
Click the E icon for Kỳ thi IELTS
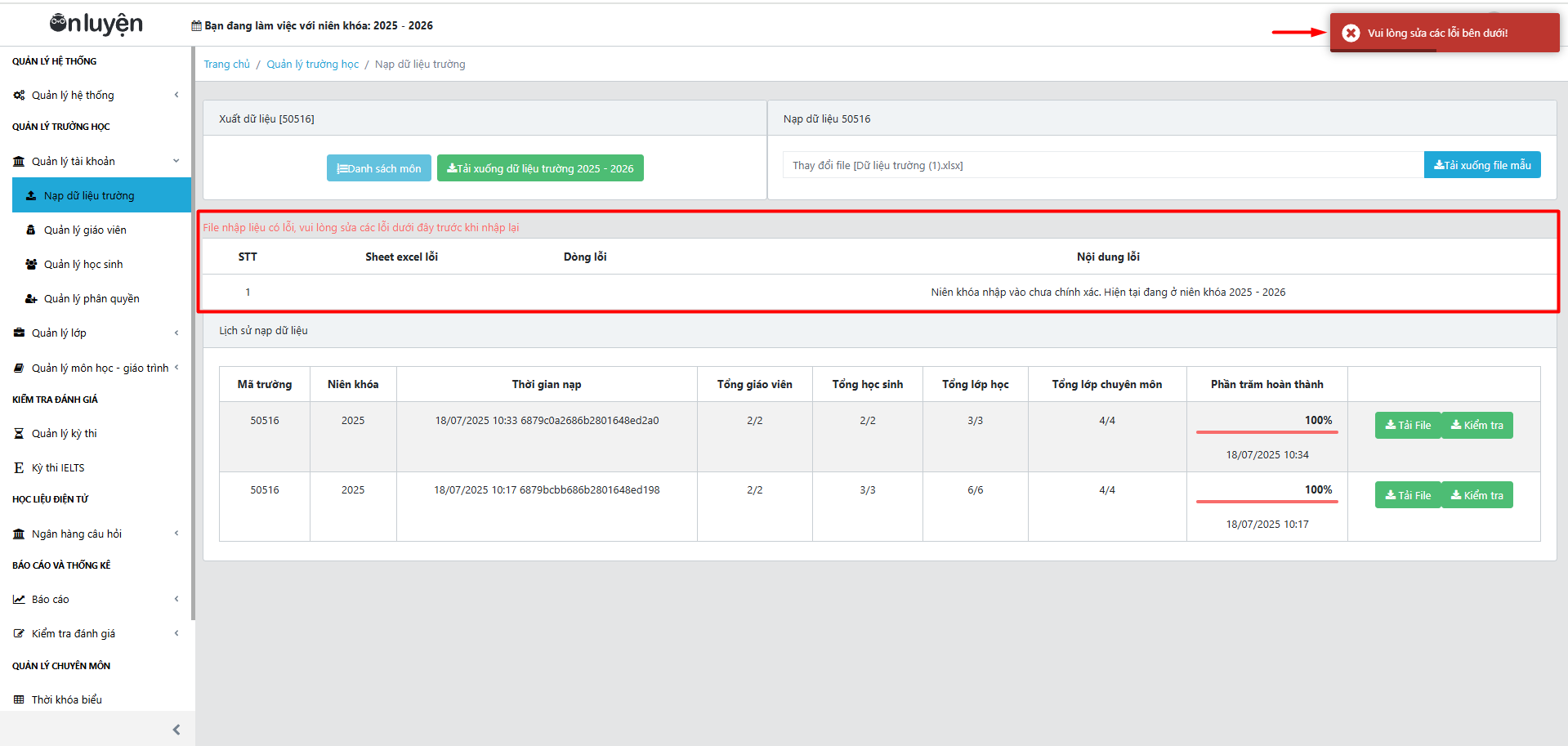19,468
